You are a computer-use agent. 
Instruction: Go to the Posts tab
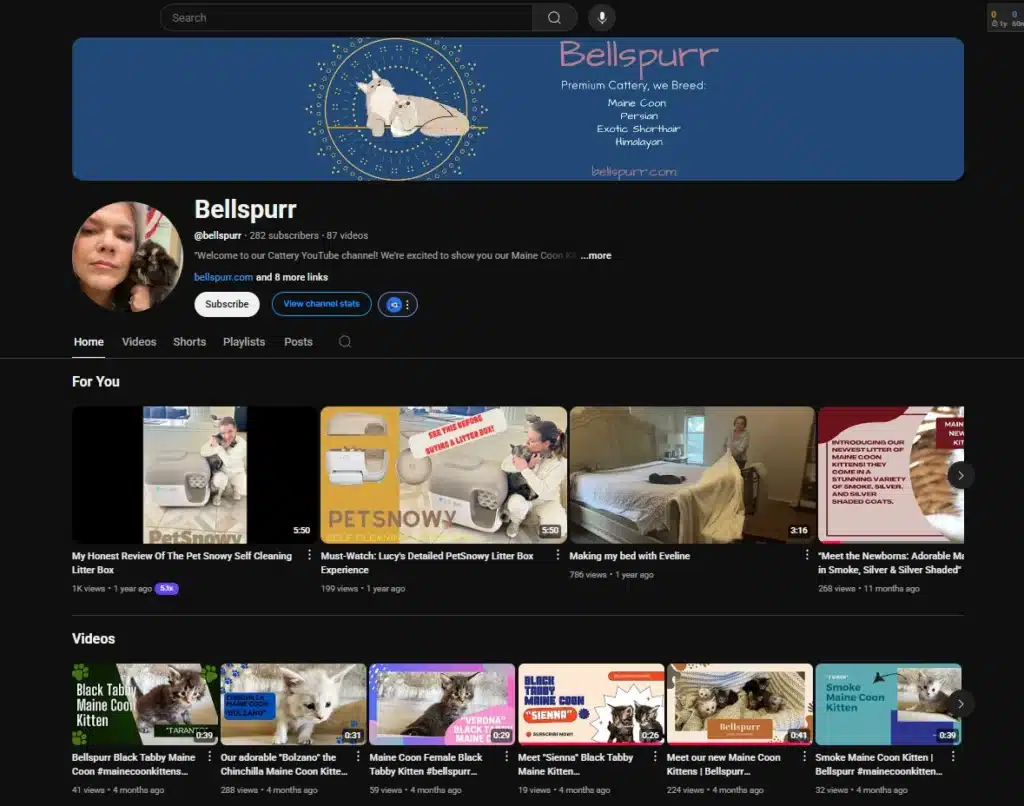coord(298,342)
